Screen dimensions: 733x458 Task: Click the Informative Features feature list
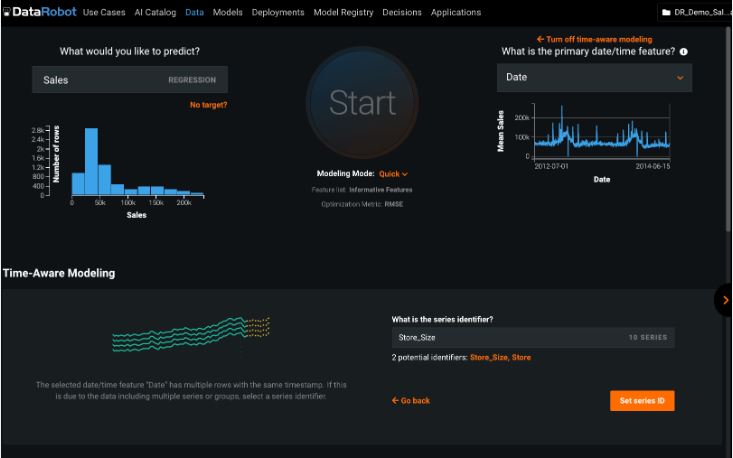(381, 190)
